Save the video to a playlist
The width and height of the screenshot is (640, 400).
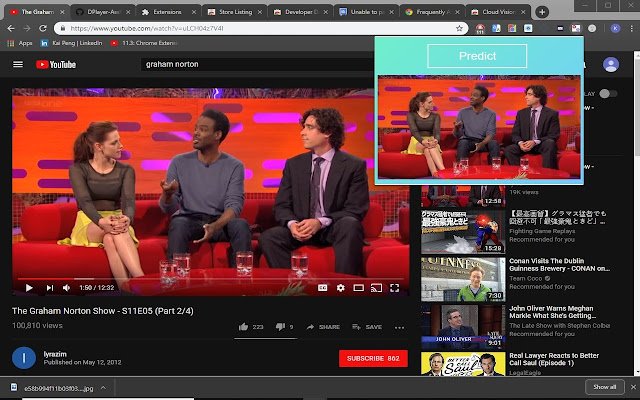click(x=367, y=327)
